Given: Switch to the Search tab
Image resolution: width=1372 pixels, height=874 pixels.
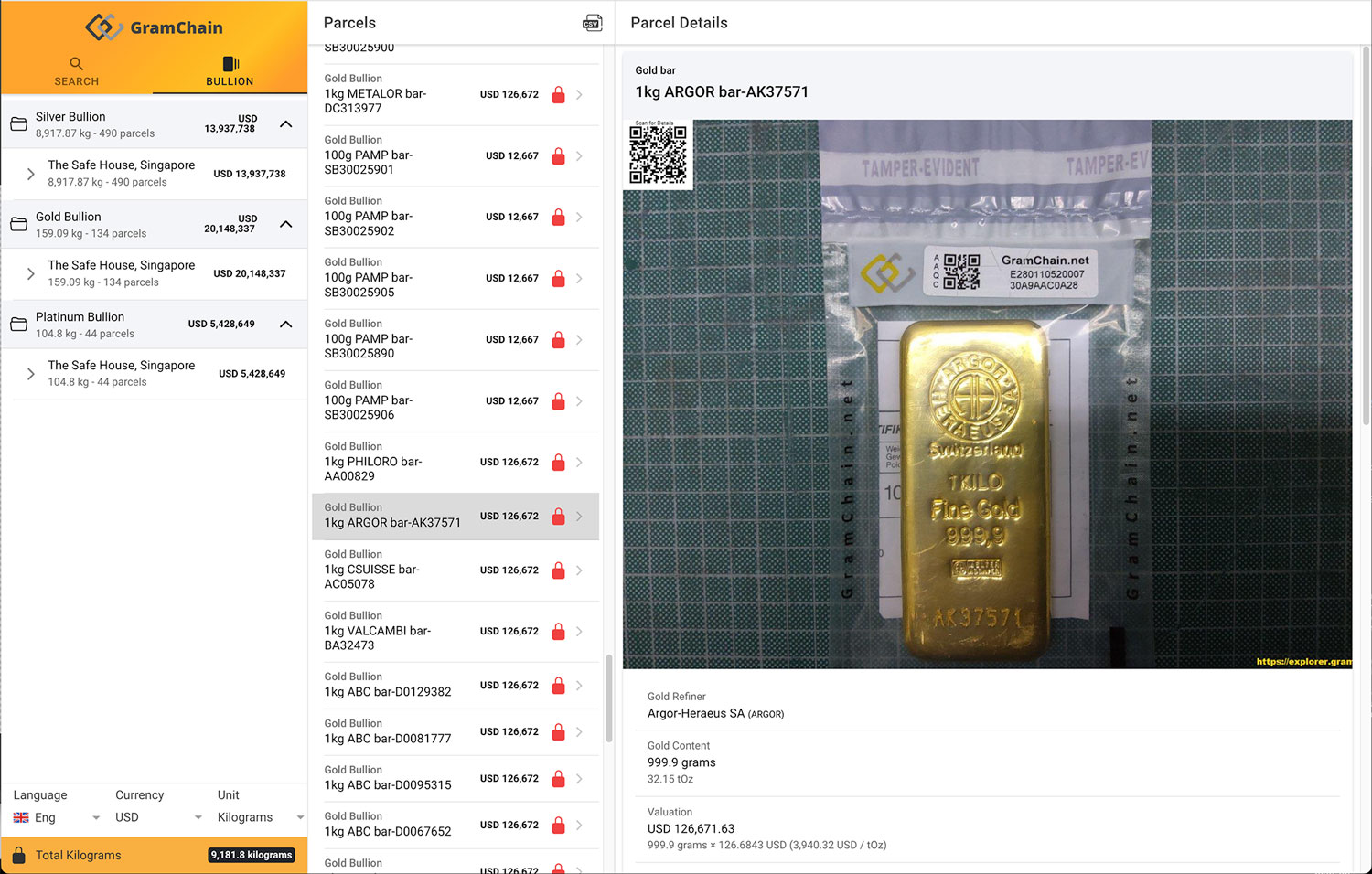Looking at the screenshot, I should 77,70.
